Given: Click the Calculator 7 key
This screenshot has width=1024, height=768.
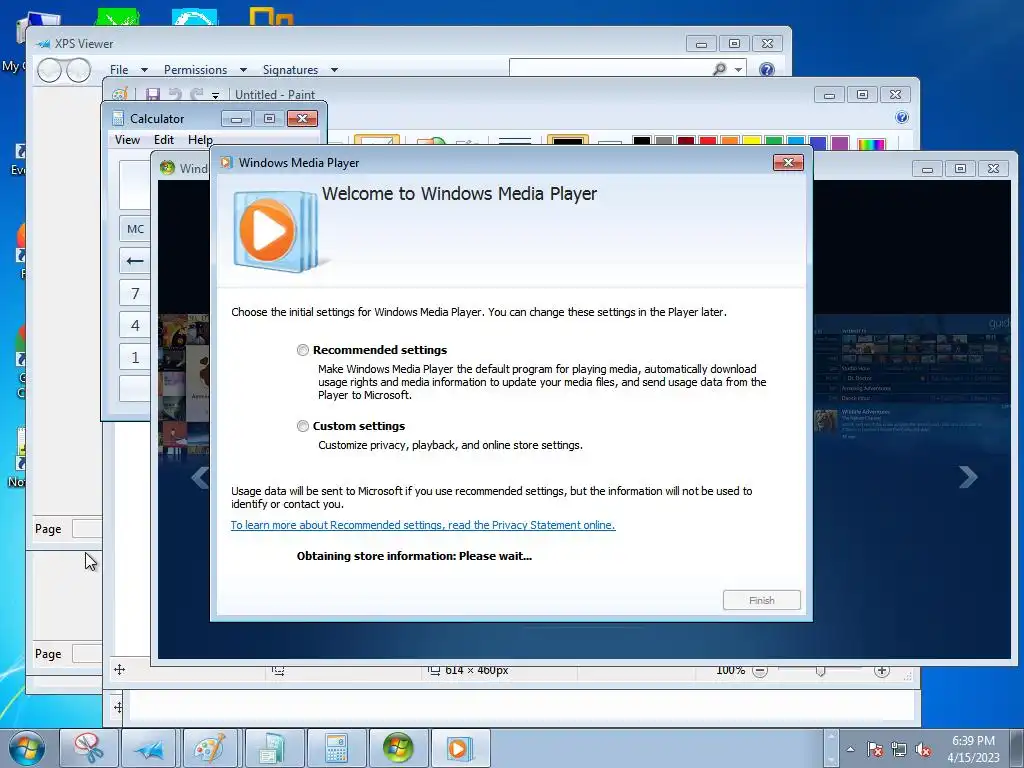Looking at the screenshot, I should coord(135,293).
